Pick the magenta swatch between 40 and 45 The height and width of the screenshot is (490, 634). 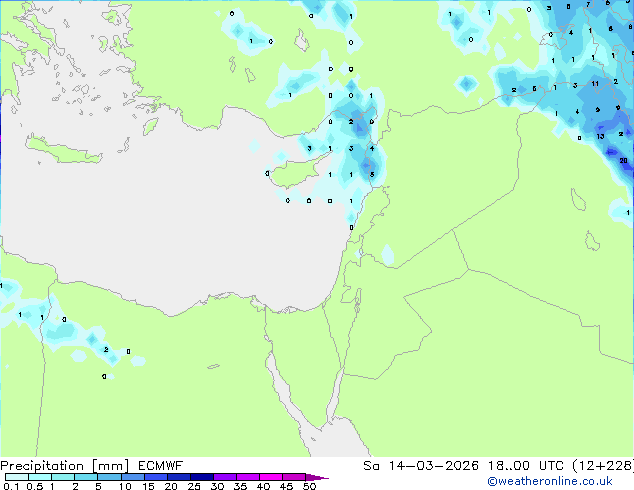pyautogui.click(x=271, y=477)
